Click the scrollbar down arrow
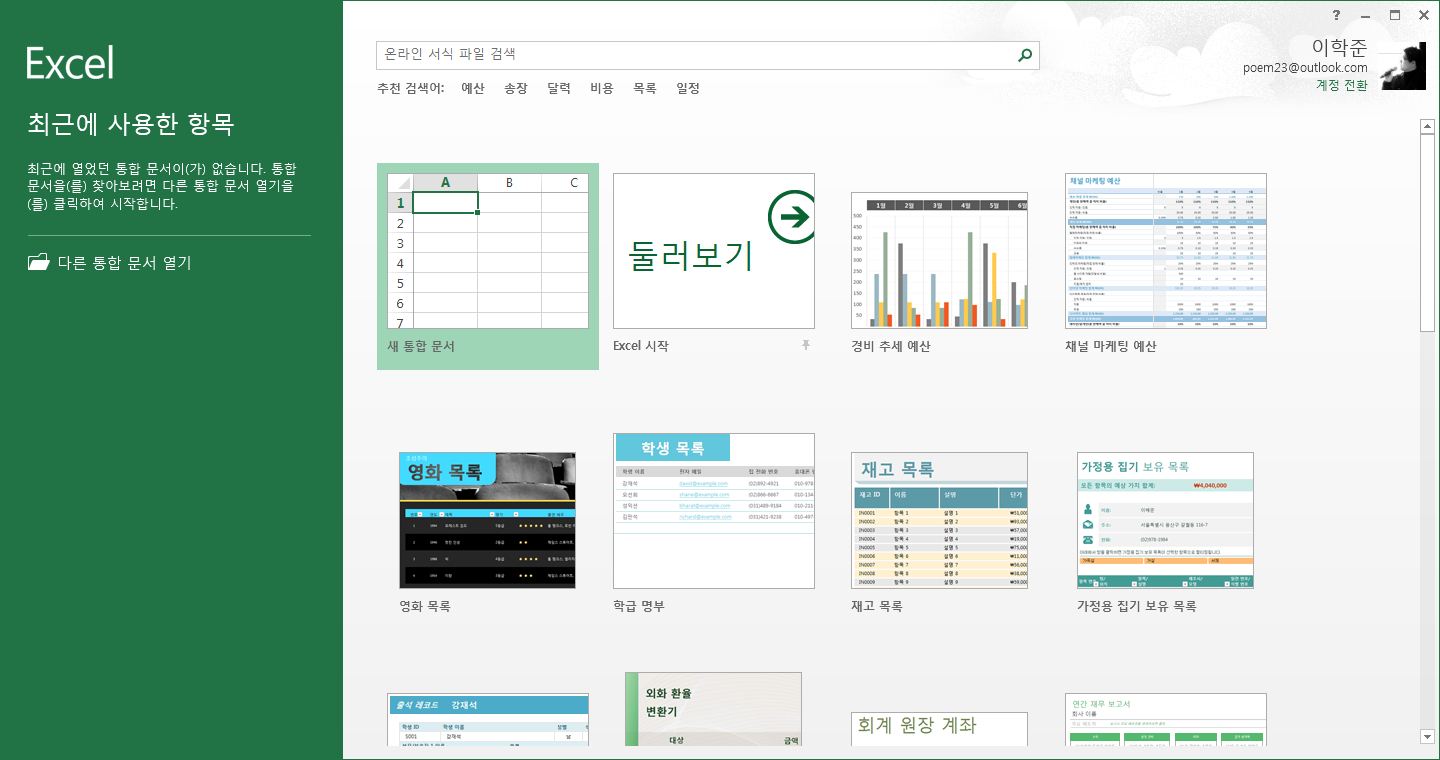This screenshot has width=1440, height=760. coord(1427,737)
